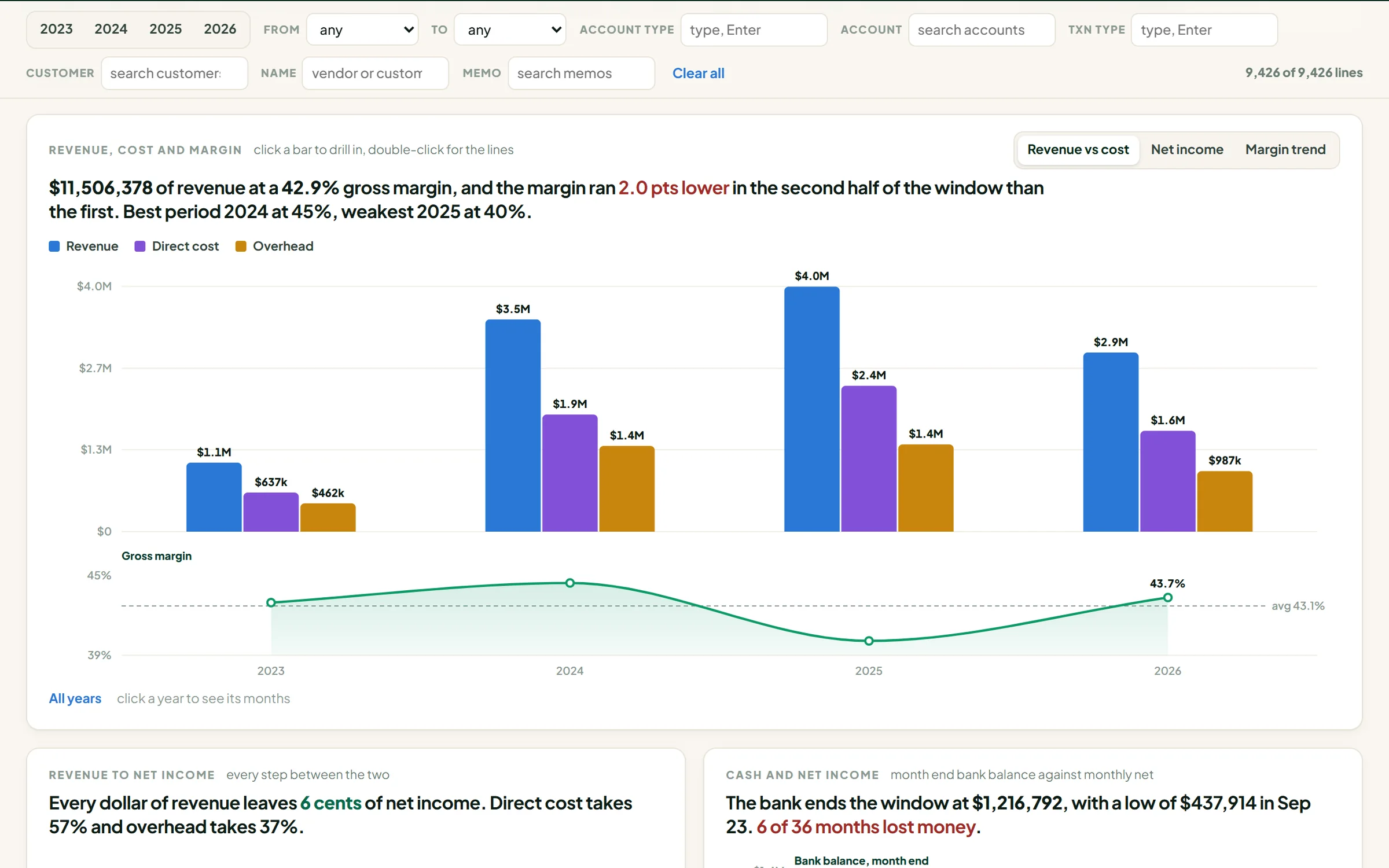Image resolution: width=1389 pixels, height=868 pixels.
Task: Click the 2026 Overhead bar $987k
Action: (1225, 501)
